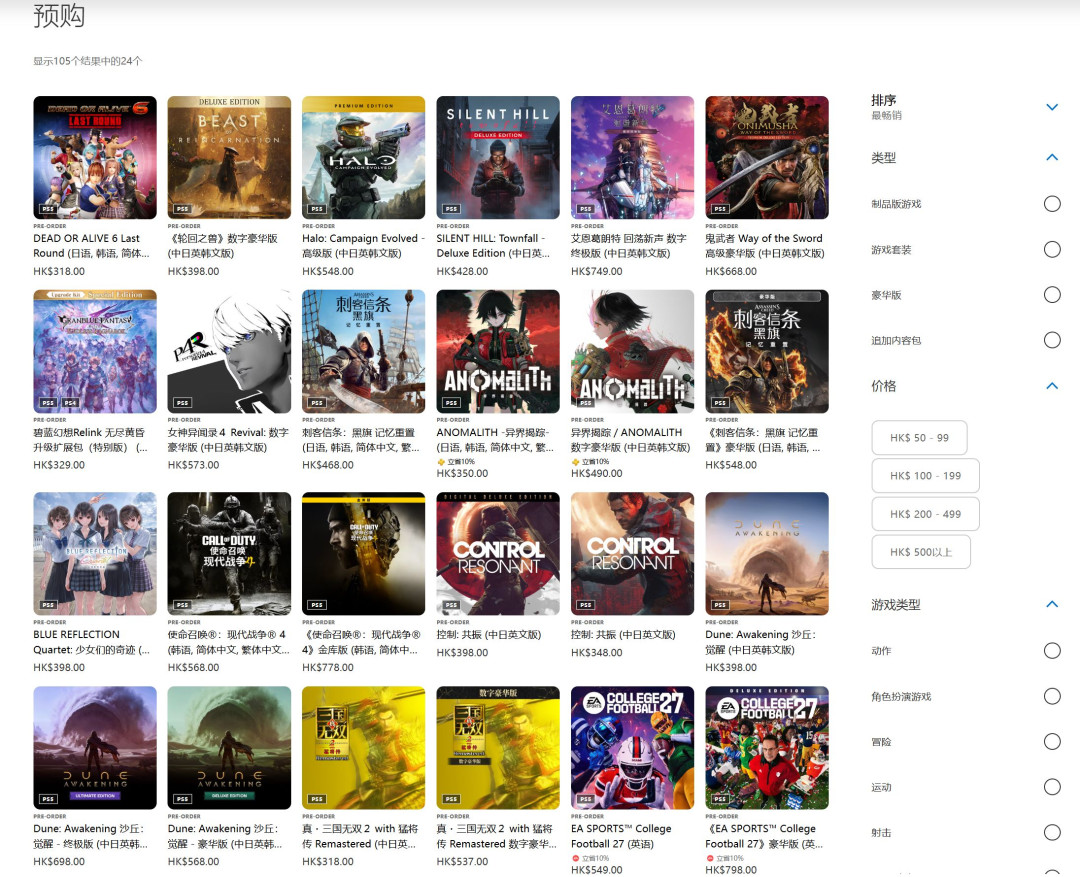Open the 刺客信条：黑旗 记忆重置 HK$468 title link

pyautogui.click(x=360, y=440)
